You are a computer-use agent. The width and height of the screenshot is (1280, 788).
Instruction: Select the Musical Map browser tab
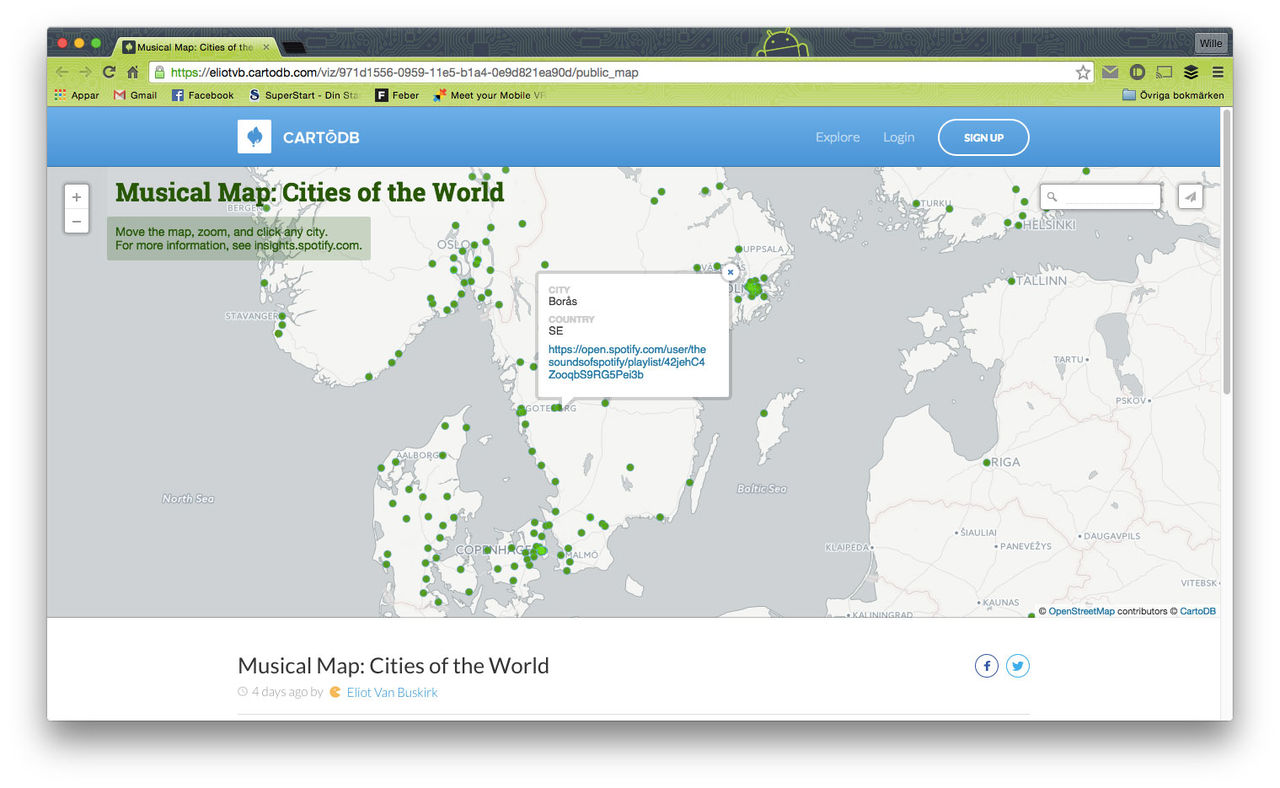[x=194, y=47]
